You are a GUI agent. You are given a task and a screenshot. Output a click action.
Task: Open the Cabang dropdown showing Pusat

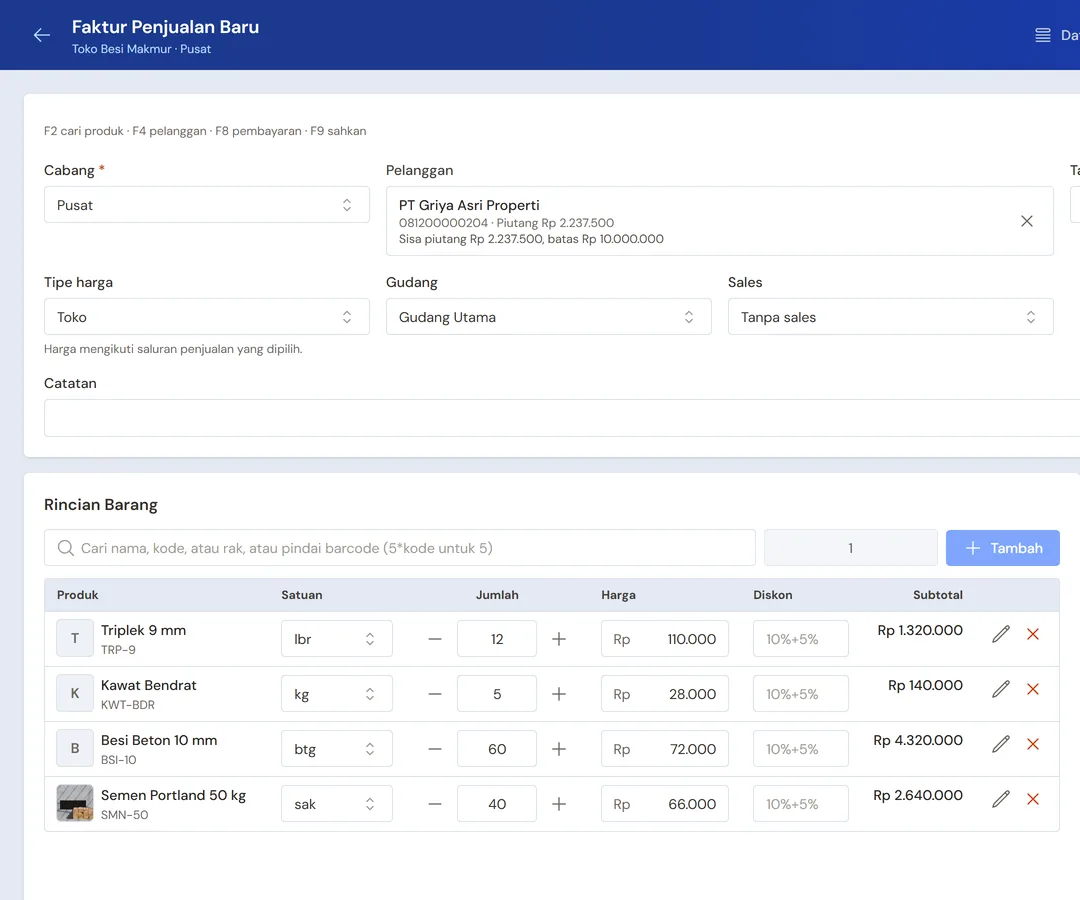(207, 205)
